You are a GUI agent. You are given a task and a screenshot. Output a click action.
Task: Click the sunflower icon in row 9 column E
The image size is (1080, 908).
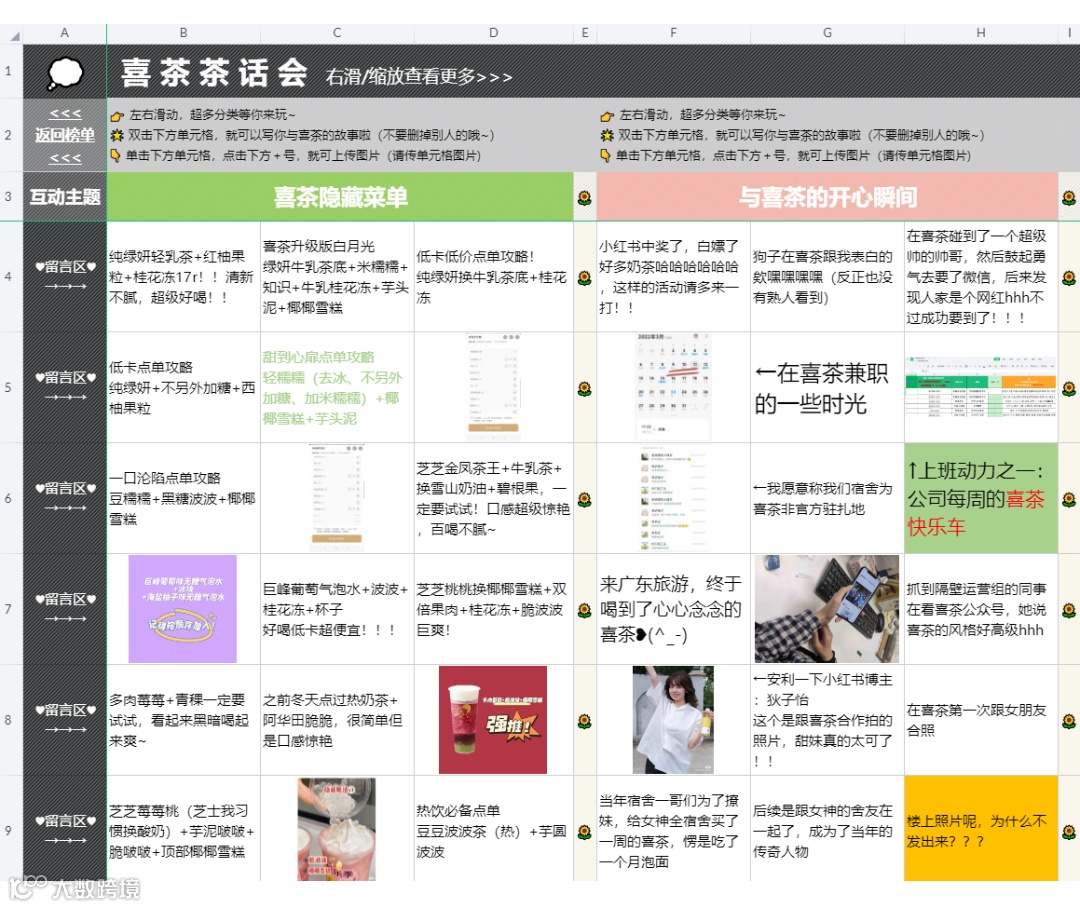point(585,832)
